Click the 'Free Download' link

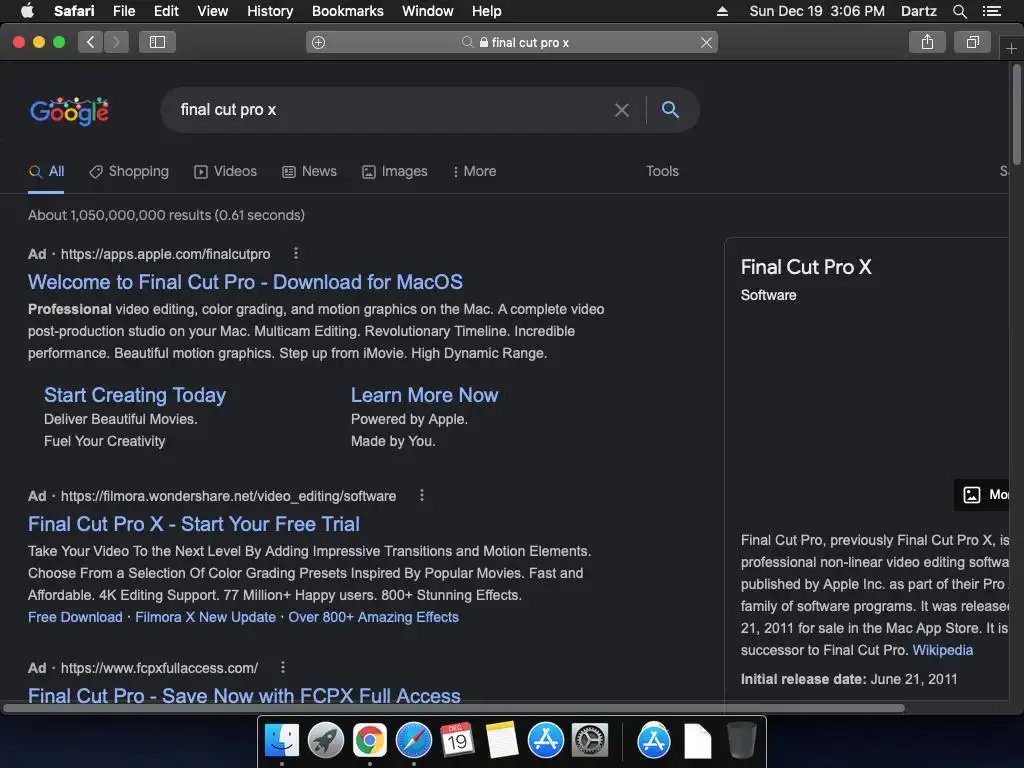(x=75, y=617)
